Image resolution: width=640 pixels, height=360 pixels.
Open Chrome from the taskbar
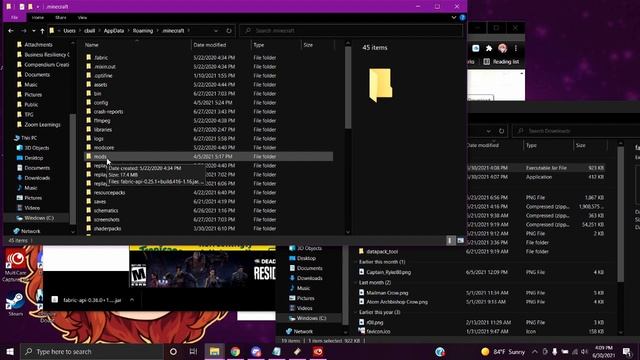235,351
